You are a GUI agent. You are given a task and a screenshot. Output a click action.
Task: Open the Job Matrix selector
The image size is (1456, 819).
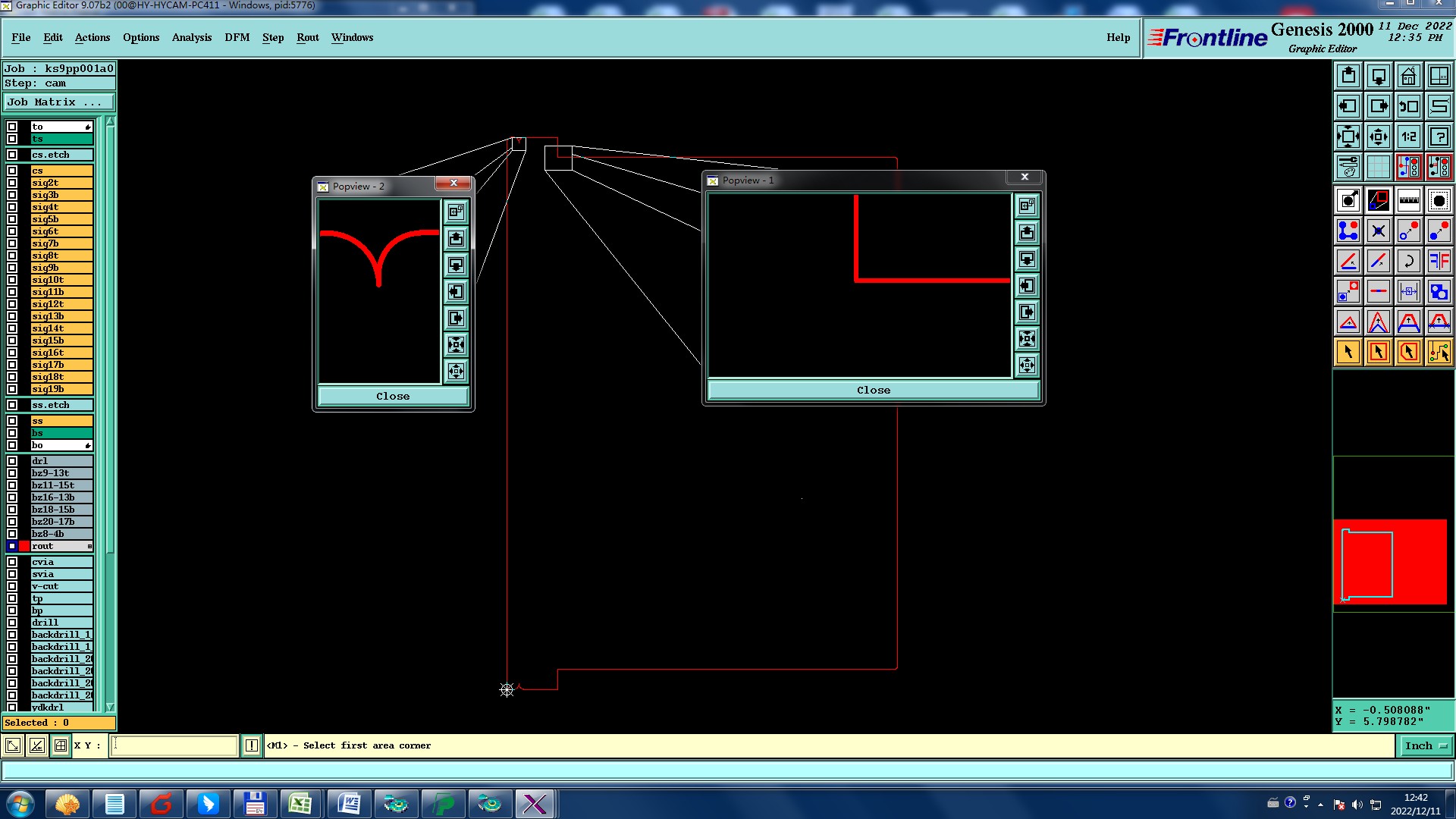[59, 102]
